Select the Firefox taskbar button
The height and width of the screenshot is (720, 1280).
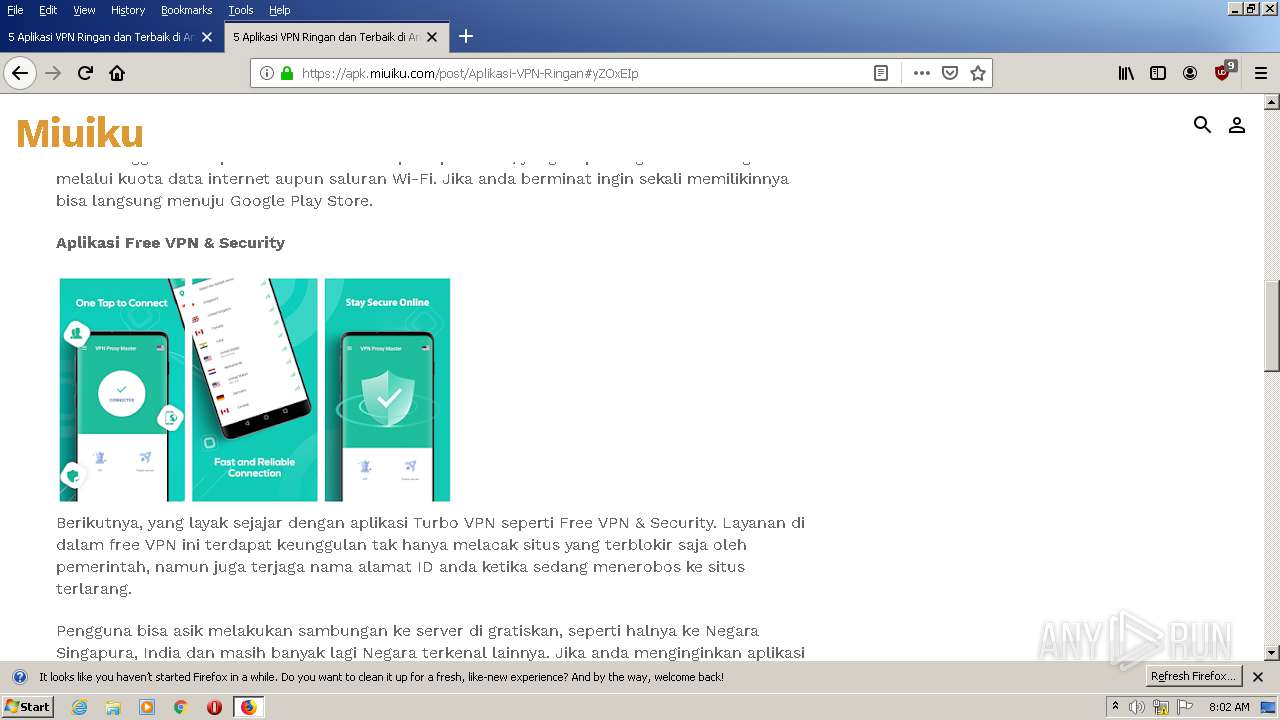[x=248, y=707]
